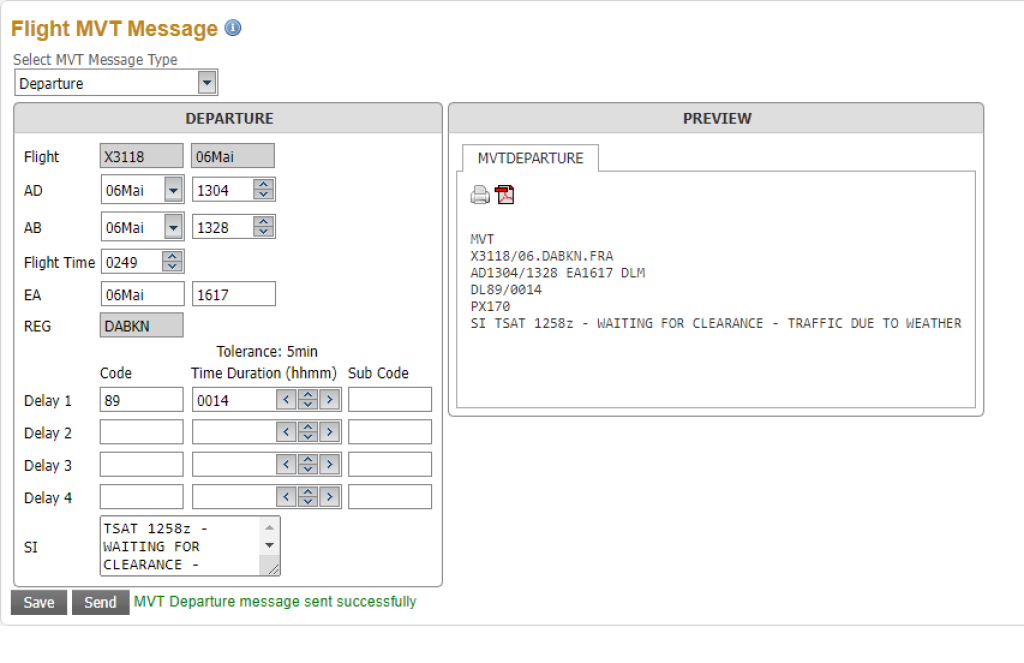Image resolution: width=1024 pixels, height=663 pixels.
Task: Open the MVT Message Type dropdown
Action: point(207,83)
